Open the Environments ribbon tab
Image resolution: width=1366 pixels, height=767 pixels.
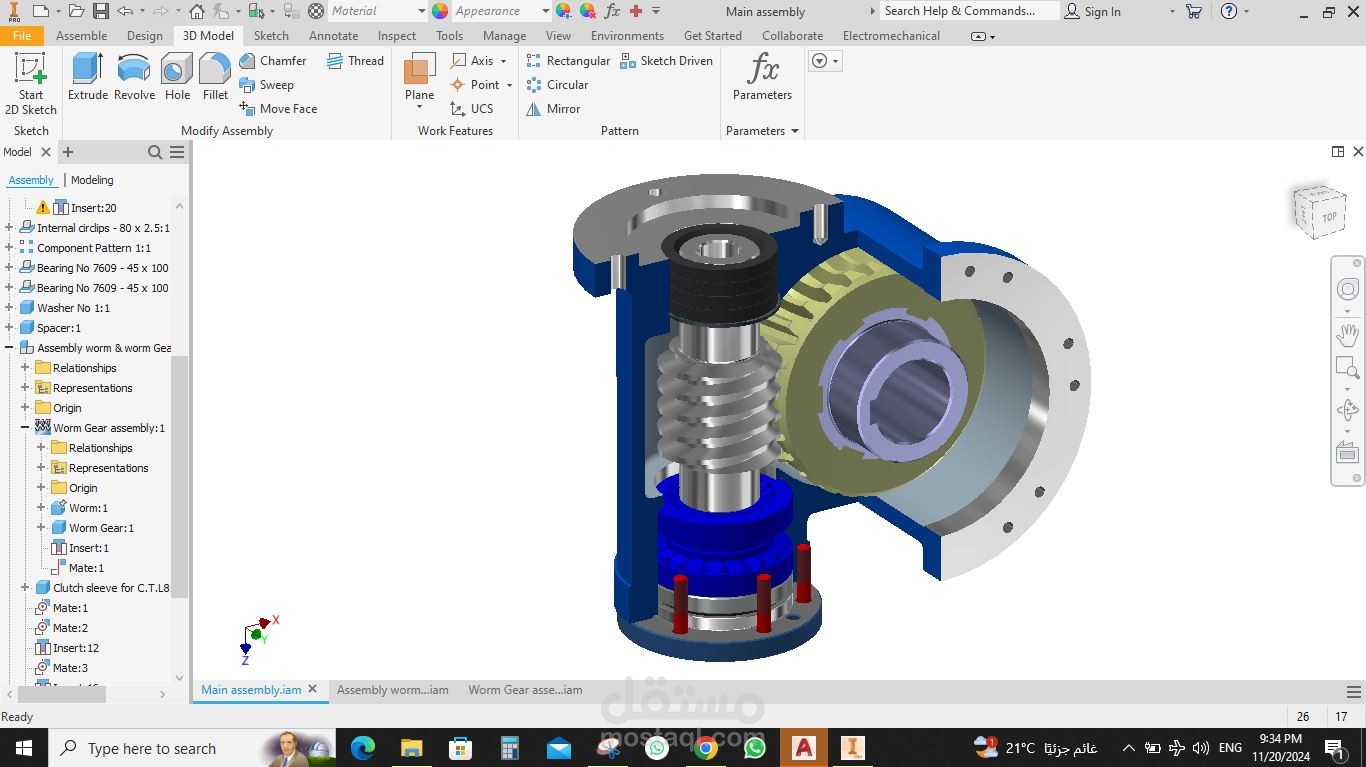coord(627,35)
